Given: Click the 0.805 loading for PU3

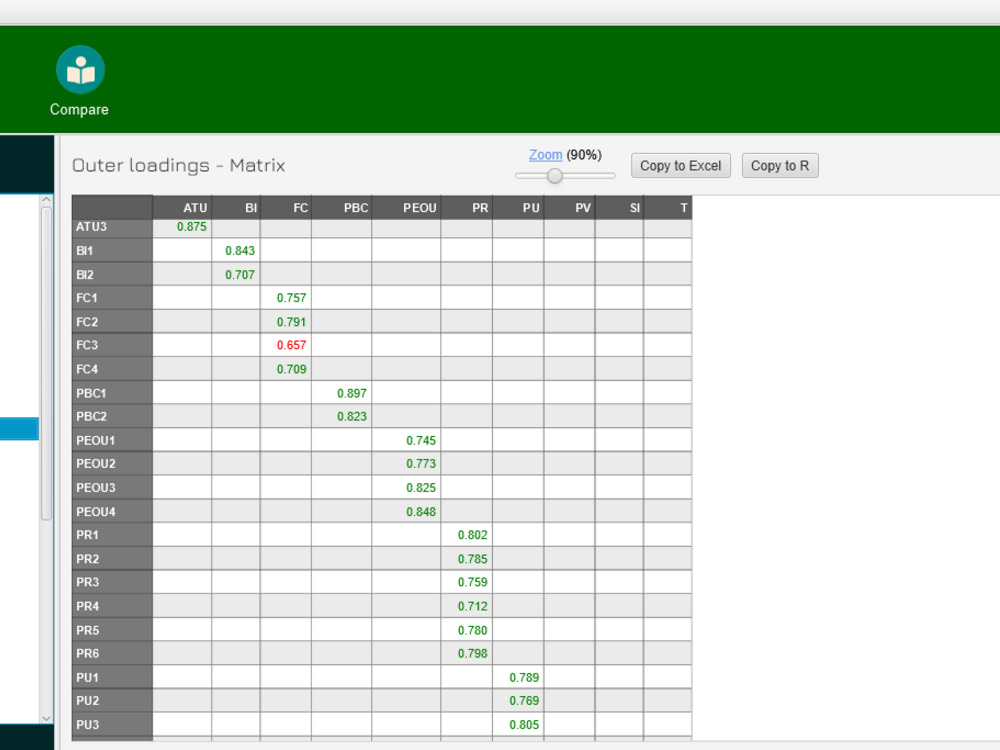Looking at the screenshot, I should click(x=524, y=724).
